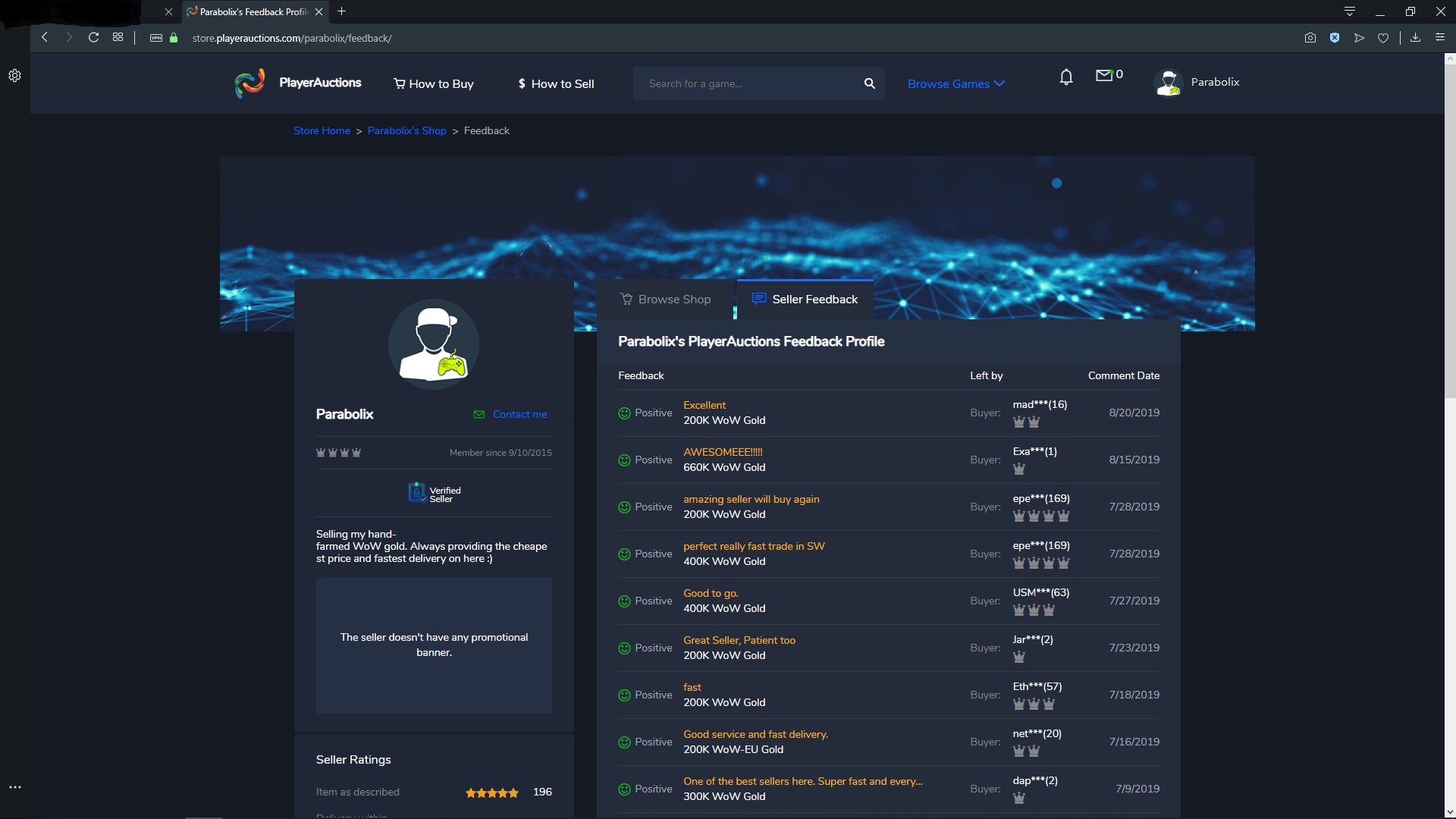The image size is (1456, 819).
Task: Click buyer name mad***(16)
Action: [1040, 404]
